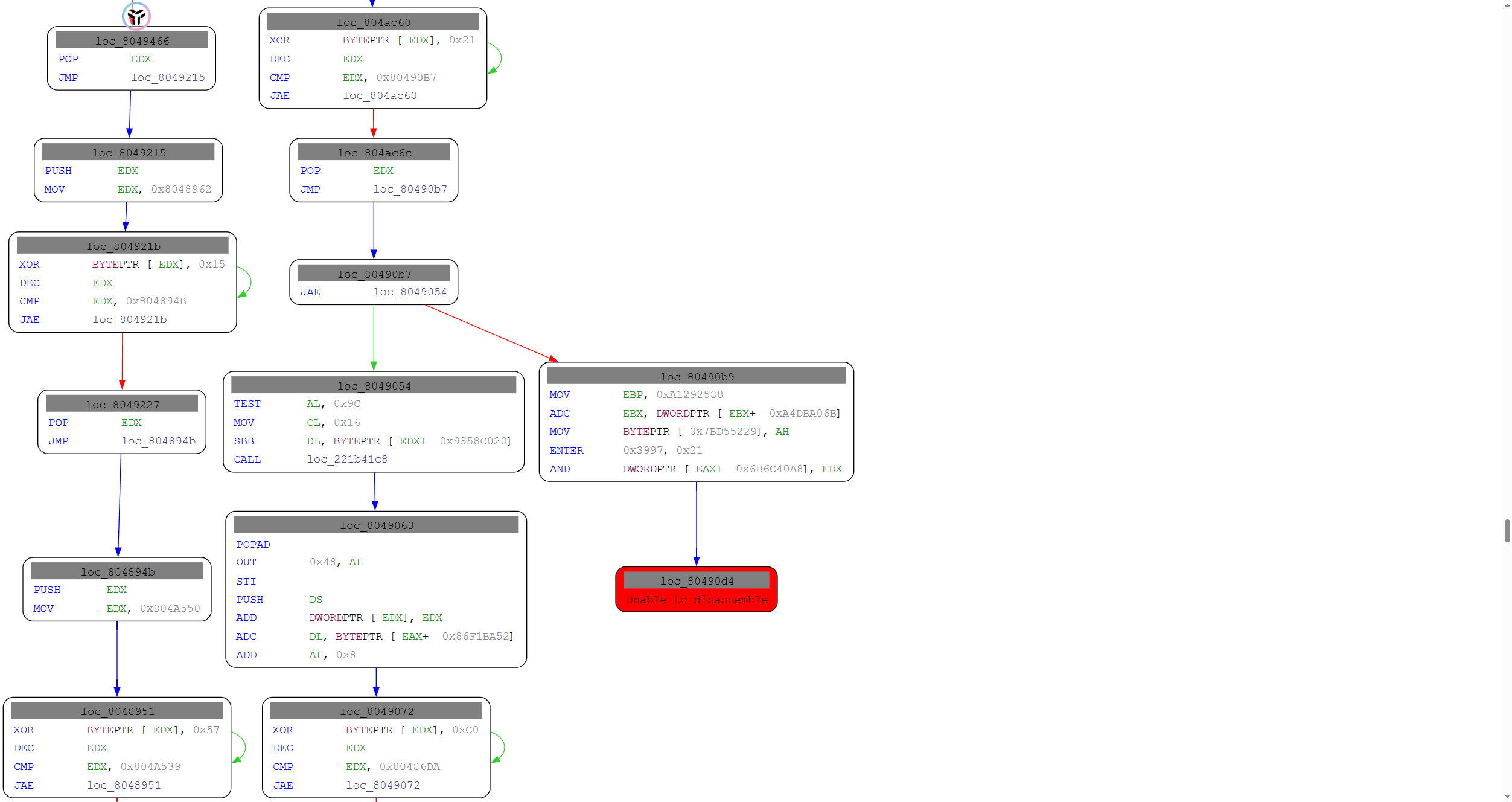Screen dimensions: 1512x802
Task: Click the green self-loop arrow on loc_8048951
Action: [239, 748]
